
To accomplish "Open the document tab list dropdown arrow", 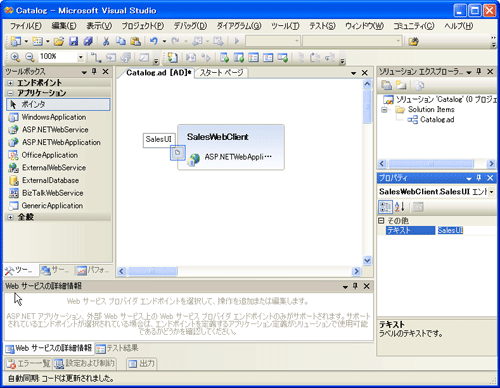I will point(354,73).
